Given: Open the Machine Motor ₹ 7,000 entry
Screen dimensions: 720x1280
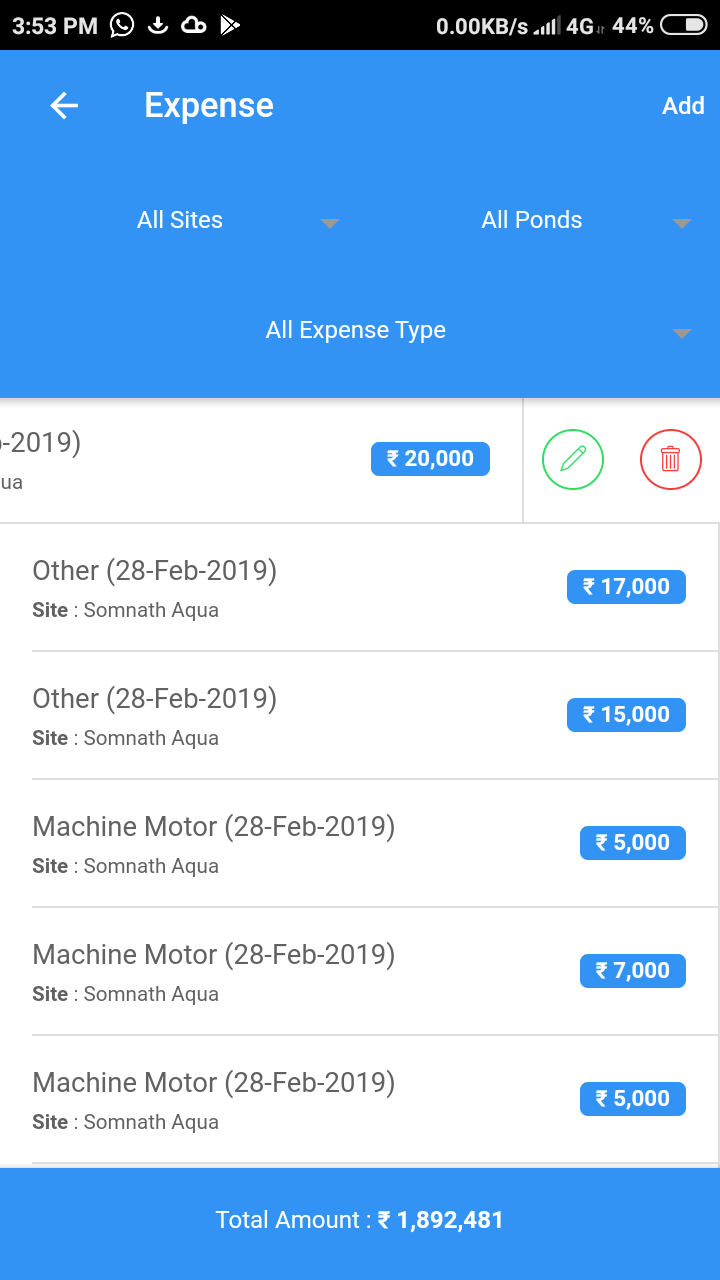Looking at the screenshot, I should tap(300, 972).
